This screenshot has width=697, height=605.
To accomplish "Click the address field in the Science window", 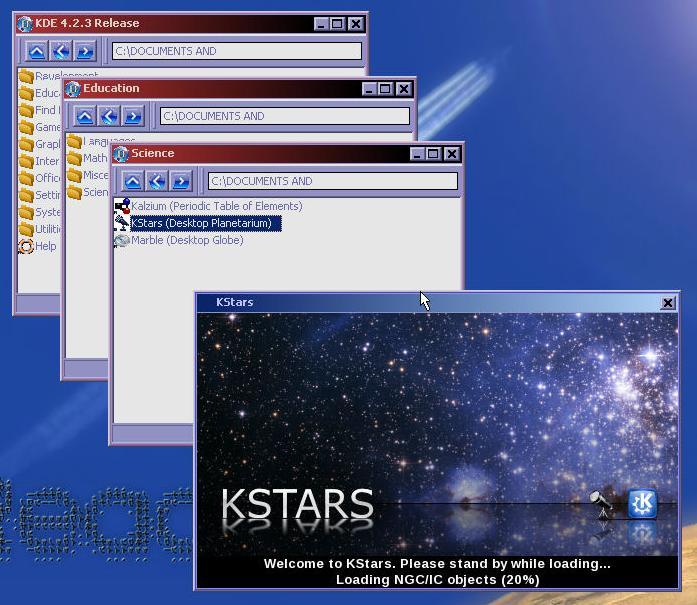I will pos(332,181).
